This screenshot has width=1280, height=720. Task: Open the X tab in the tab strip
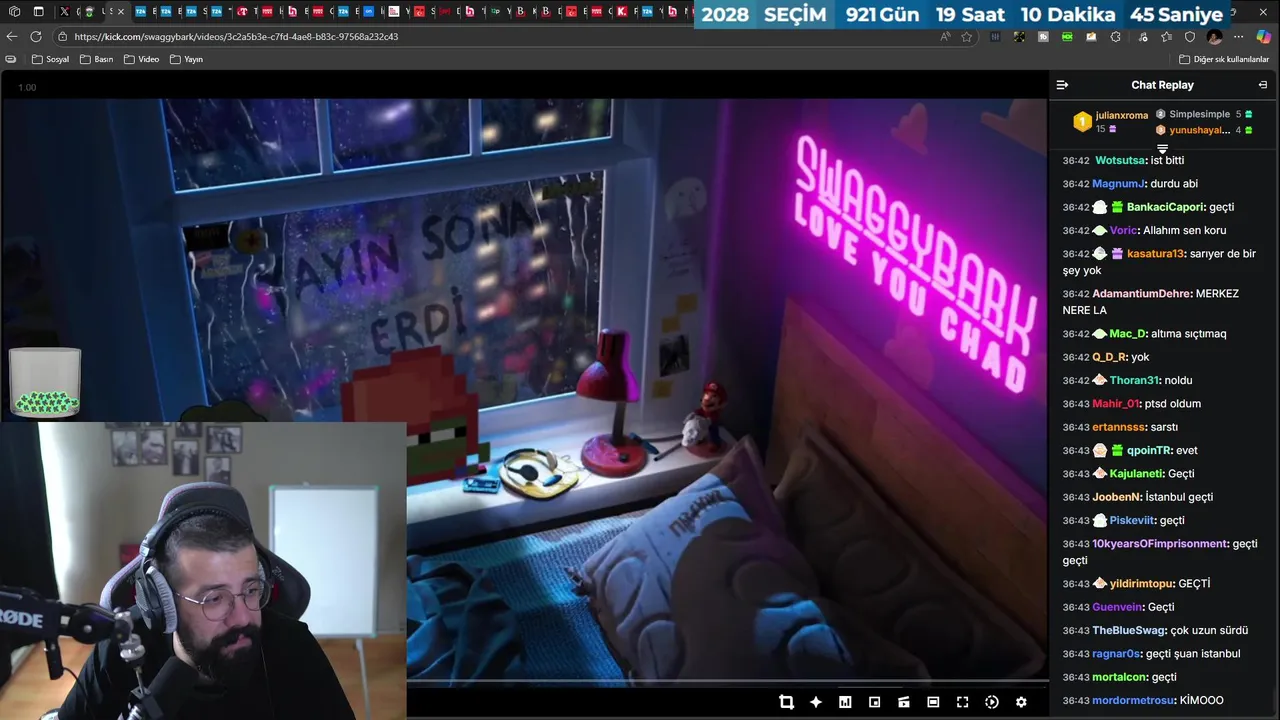pyautogui.click(x=65, y=12)
